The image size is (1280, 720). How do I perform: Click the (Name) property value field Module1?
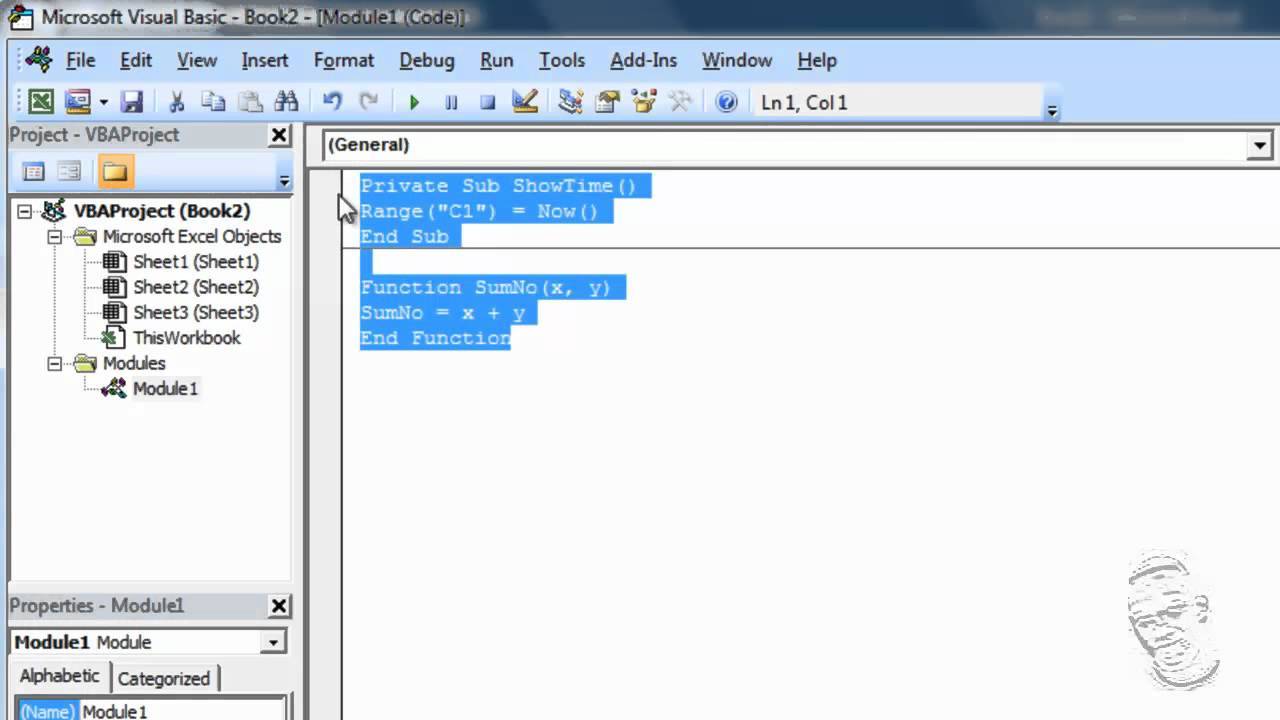pos(183,711)
